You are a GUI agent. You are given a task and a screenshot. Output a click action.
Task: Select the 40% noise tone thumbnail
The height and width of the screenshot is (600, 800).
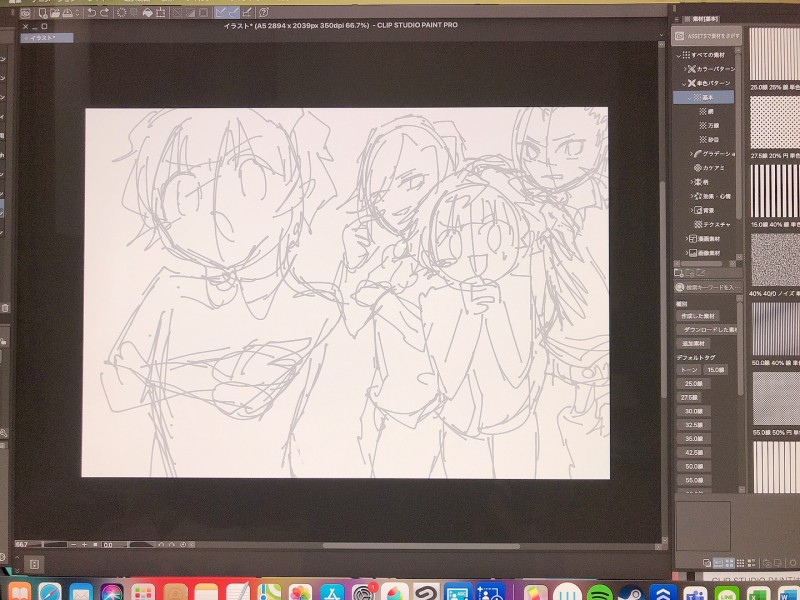774,260
